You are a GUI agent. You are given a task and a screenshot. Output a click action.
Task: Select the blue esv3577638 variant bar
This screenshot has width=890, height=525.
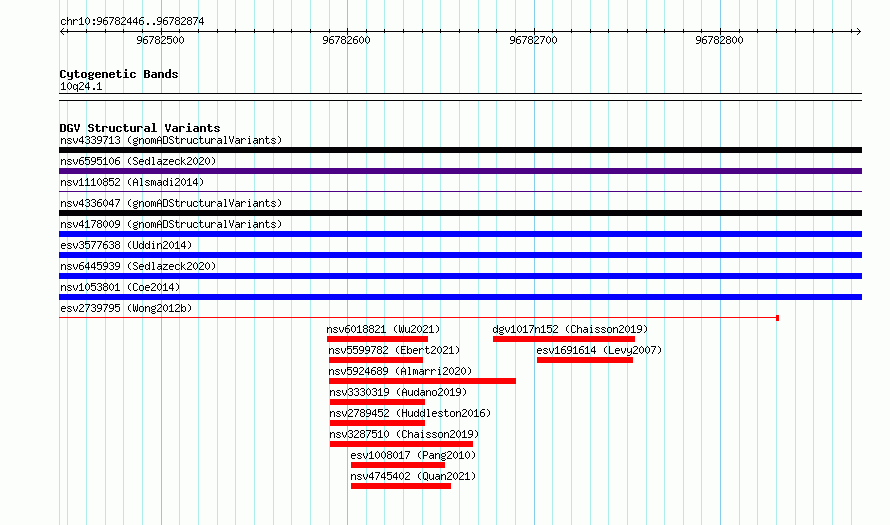460,255
